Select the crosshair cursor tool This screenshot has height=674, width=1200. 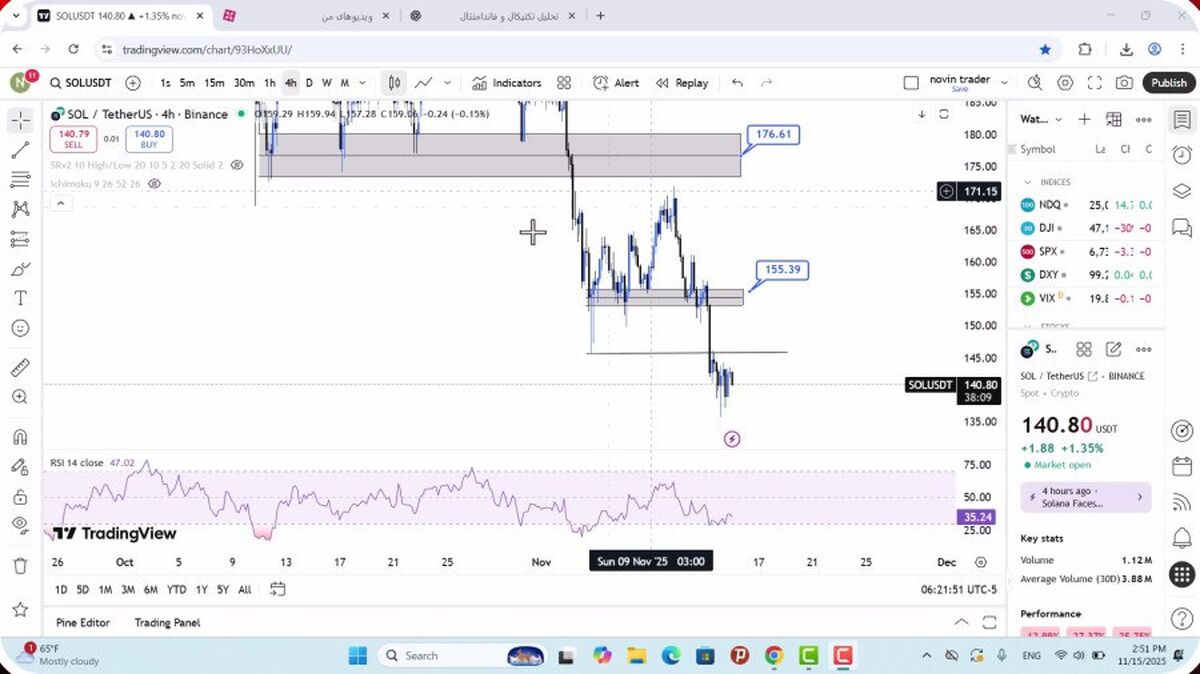(20, 121)
